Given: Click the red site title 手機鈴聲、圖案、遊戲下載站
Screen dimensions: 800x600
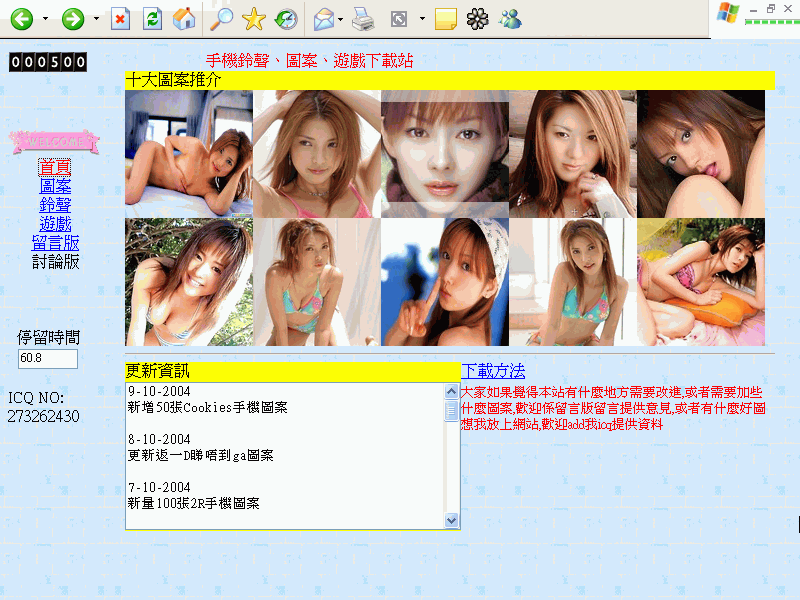Looking at the screenshot, I should tap(310, 61).
